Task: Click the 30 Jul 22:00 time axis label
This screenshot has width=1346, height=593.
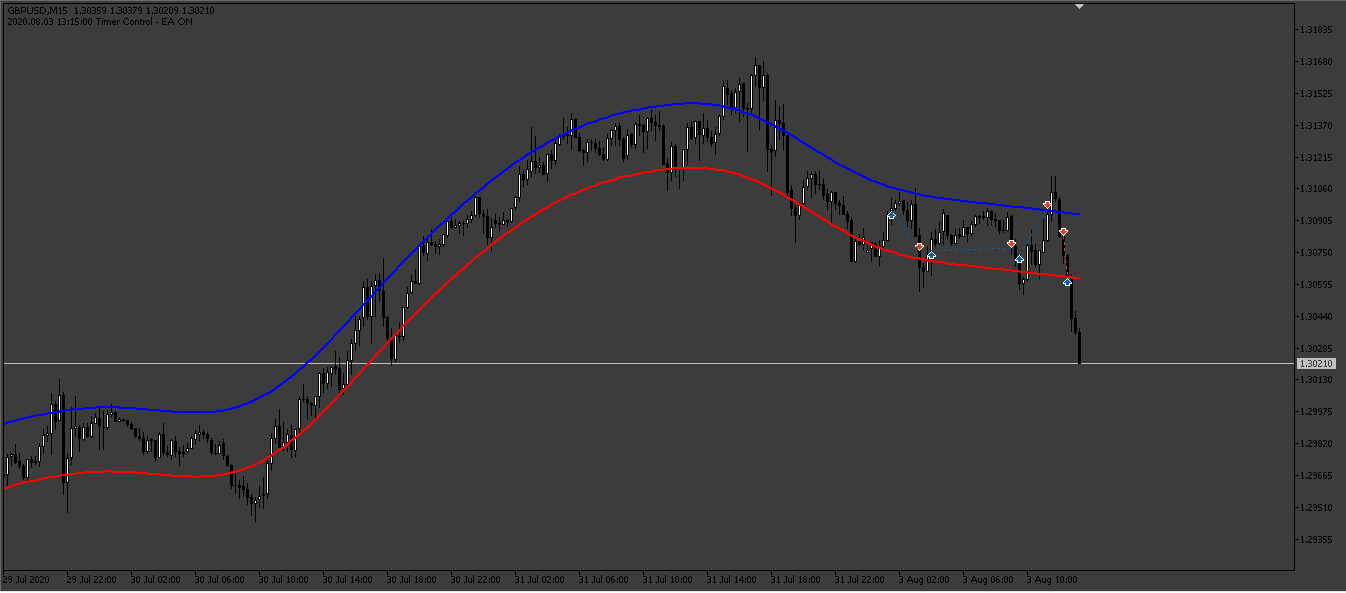Action: pyautogui.click(x=476, y=579)
